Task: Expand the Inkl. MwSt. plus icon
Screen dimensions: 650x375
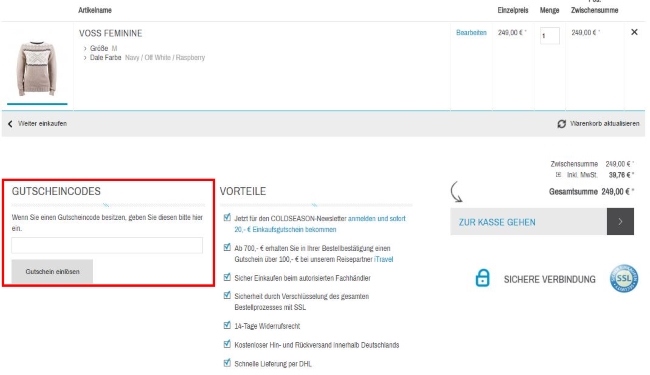Action: coord(558,175)
